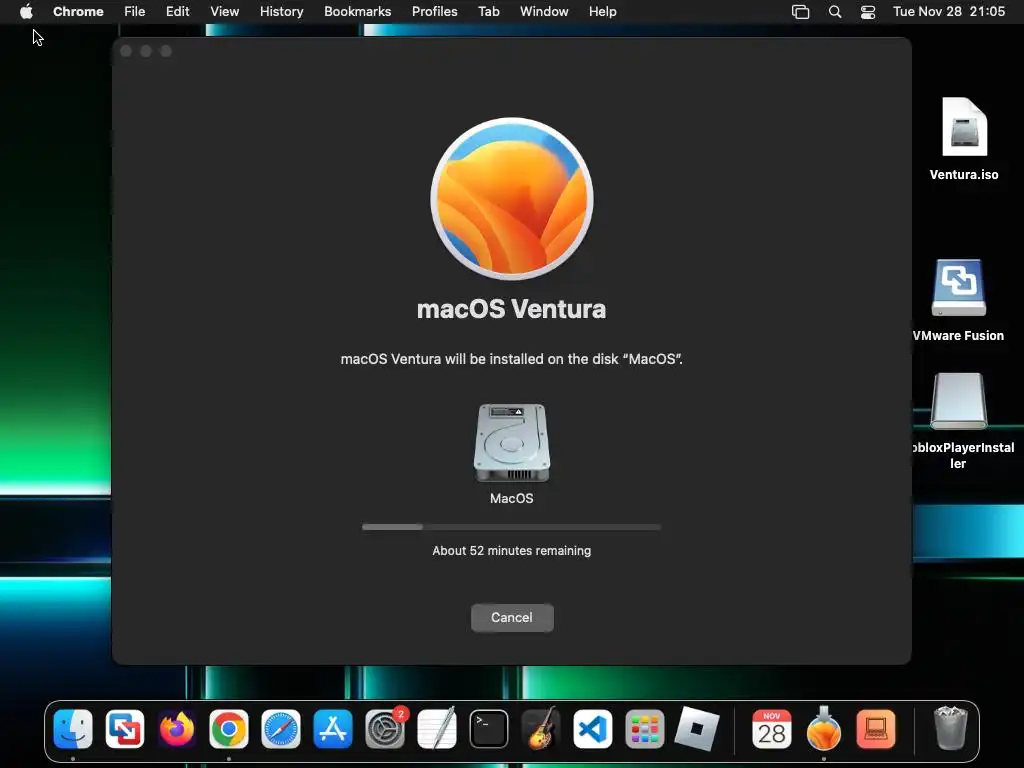This screenshot has height=768, width=1024.
Task: Open Calendar from the dock
Action: (x=771, y=729)
